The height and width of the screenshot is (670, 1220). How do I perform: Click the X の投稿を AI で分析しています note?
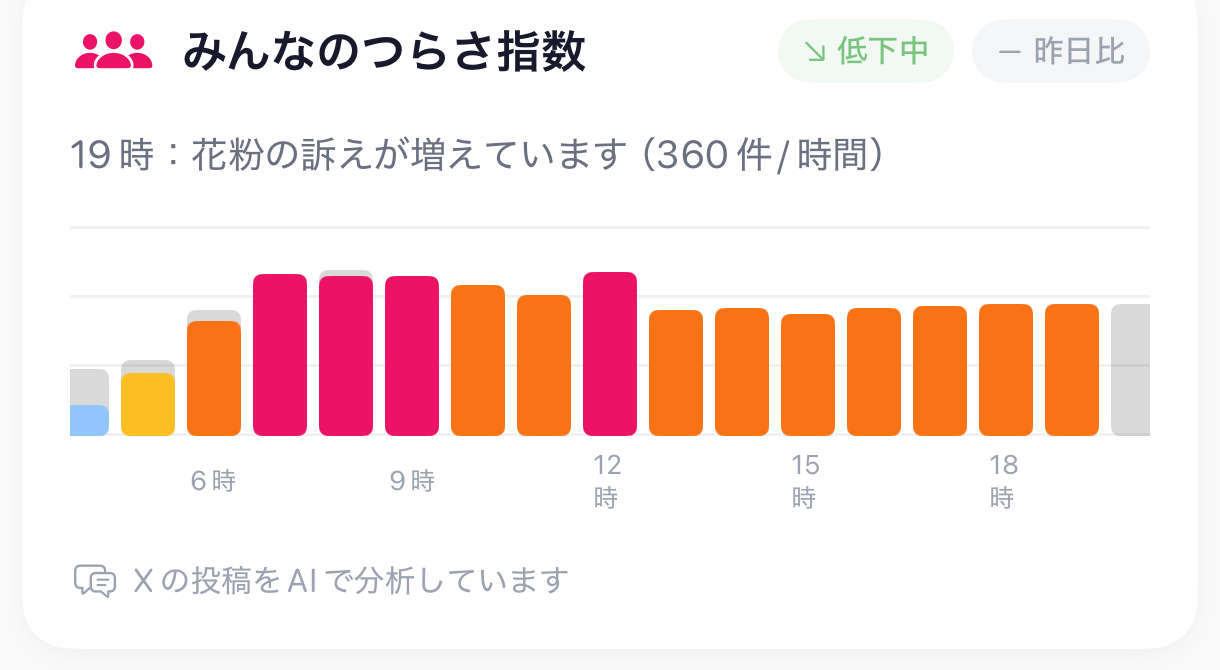coord(350,580)
